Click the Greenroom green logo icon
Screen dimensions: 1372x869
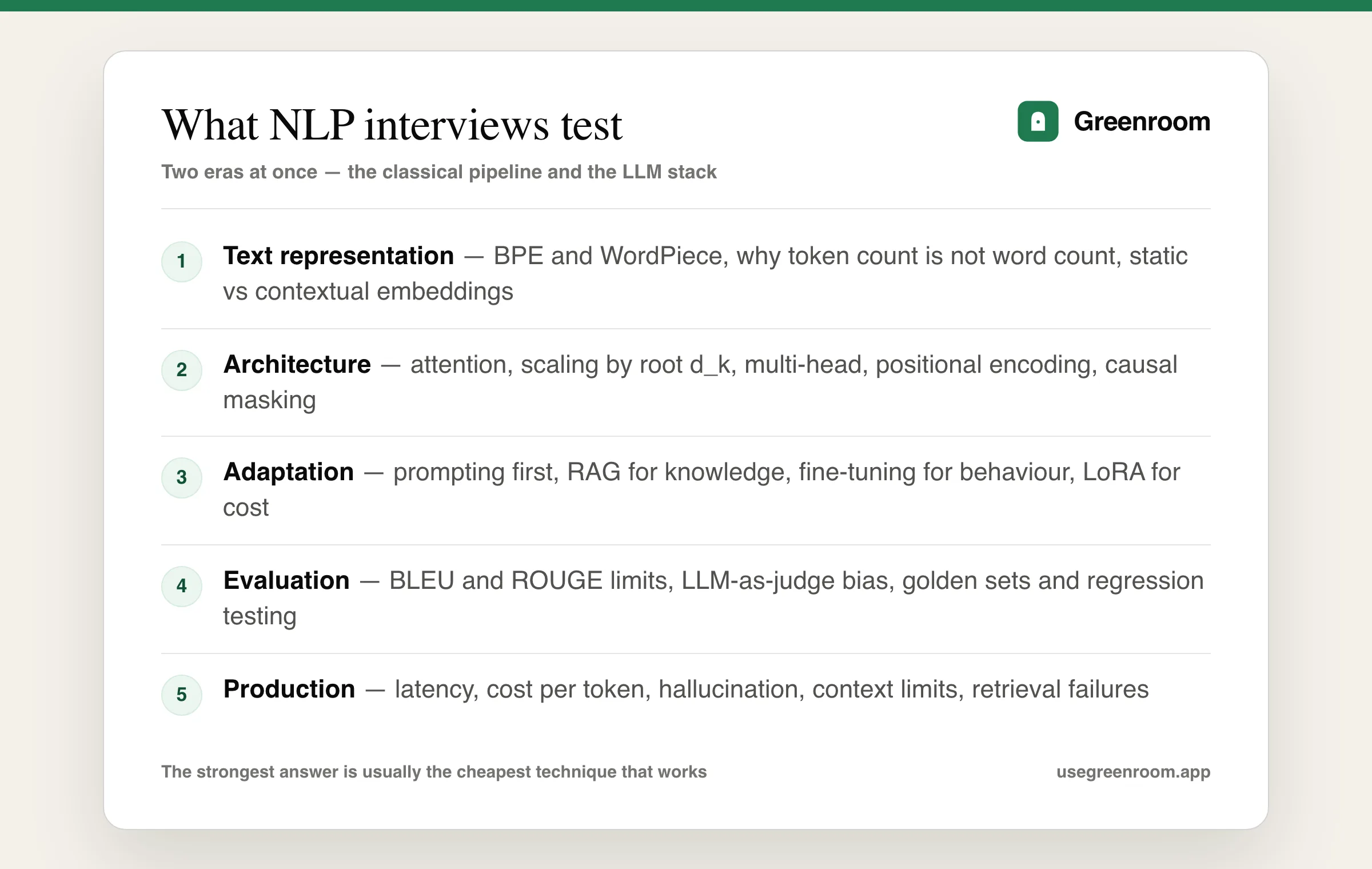coord(1038,121)
